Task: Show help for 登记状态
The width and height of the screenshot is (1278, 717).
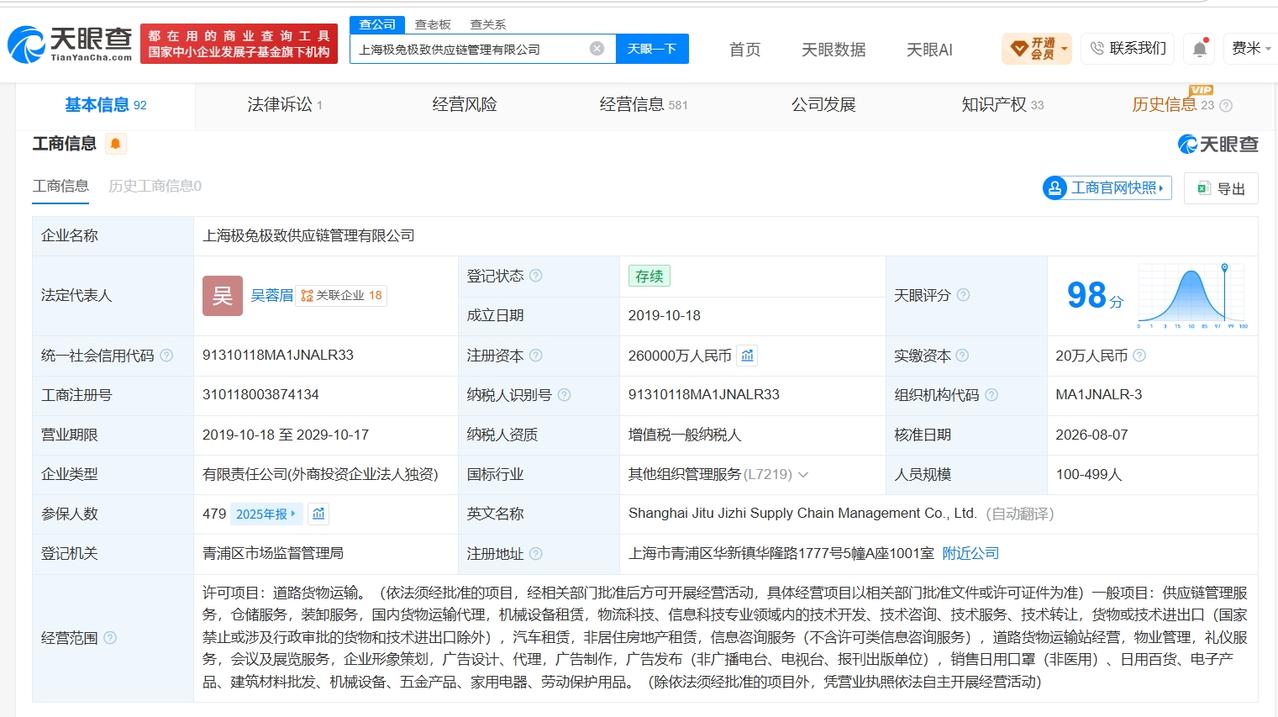Action: 536,276
